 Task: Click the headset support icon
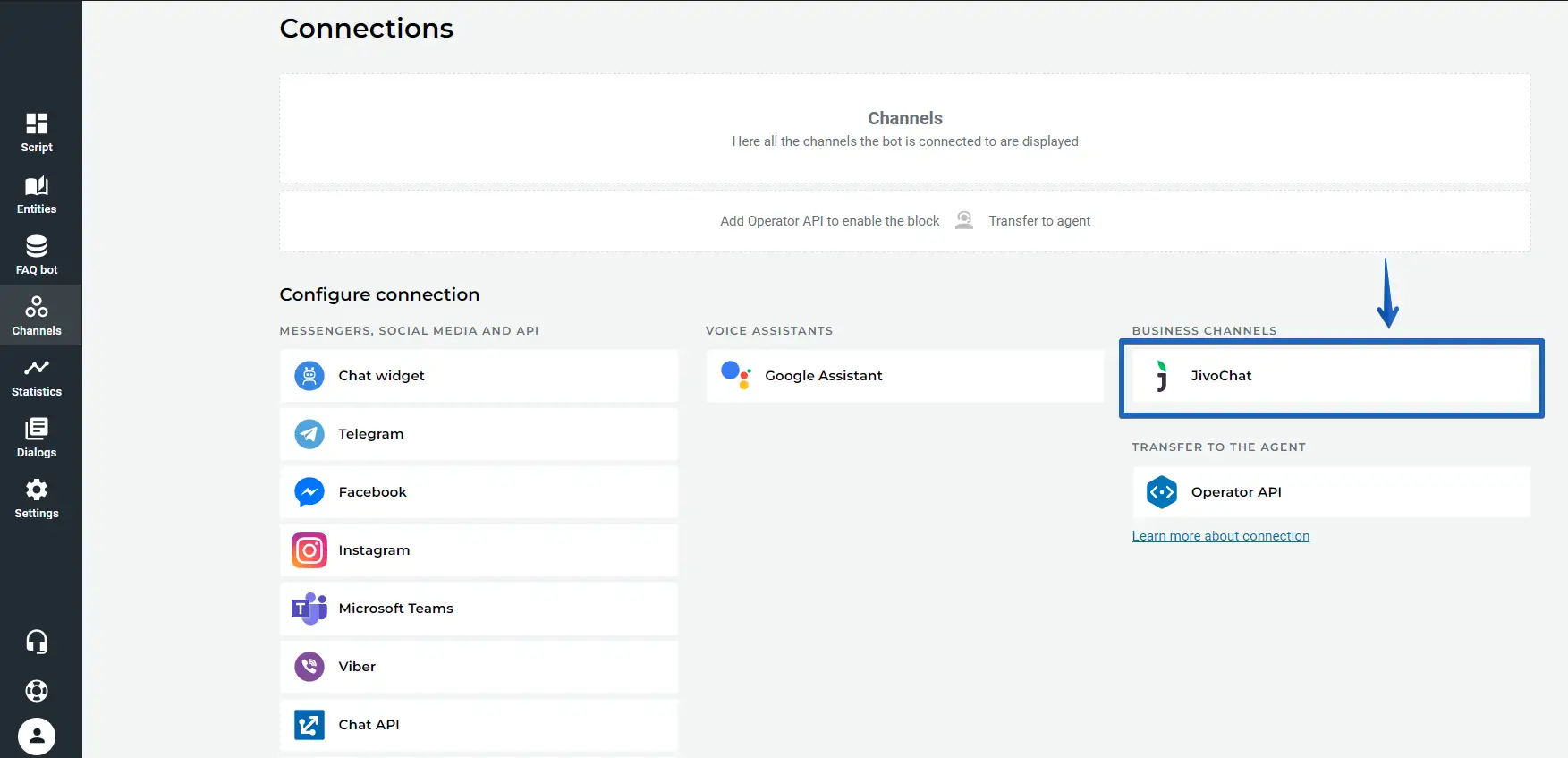click(37, 642)
